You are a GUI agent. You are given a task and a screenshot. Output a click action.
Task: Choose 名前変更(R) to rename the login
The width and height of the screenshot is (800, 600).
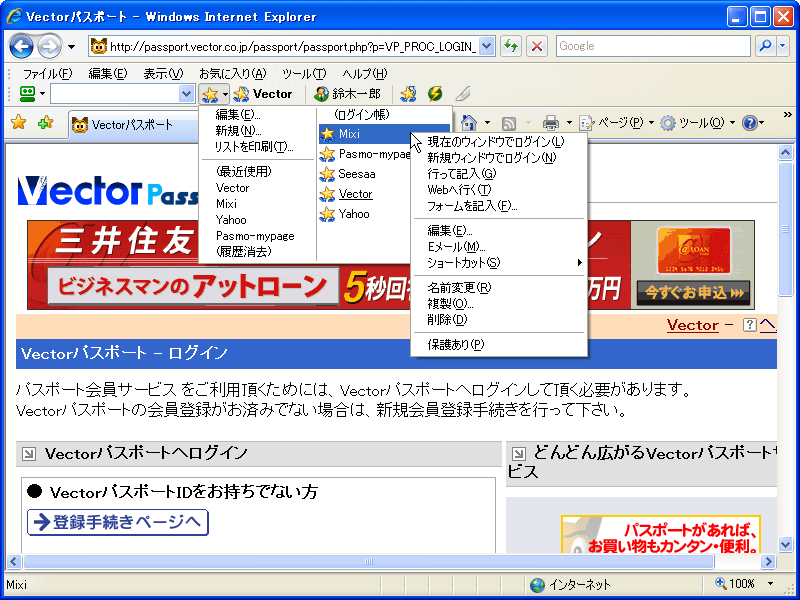(499, 288)
